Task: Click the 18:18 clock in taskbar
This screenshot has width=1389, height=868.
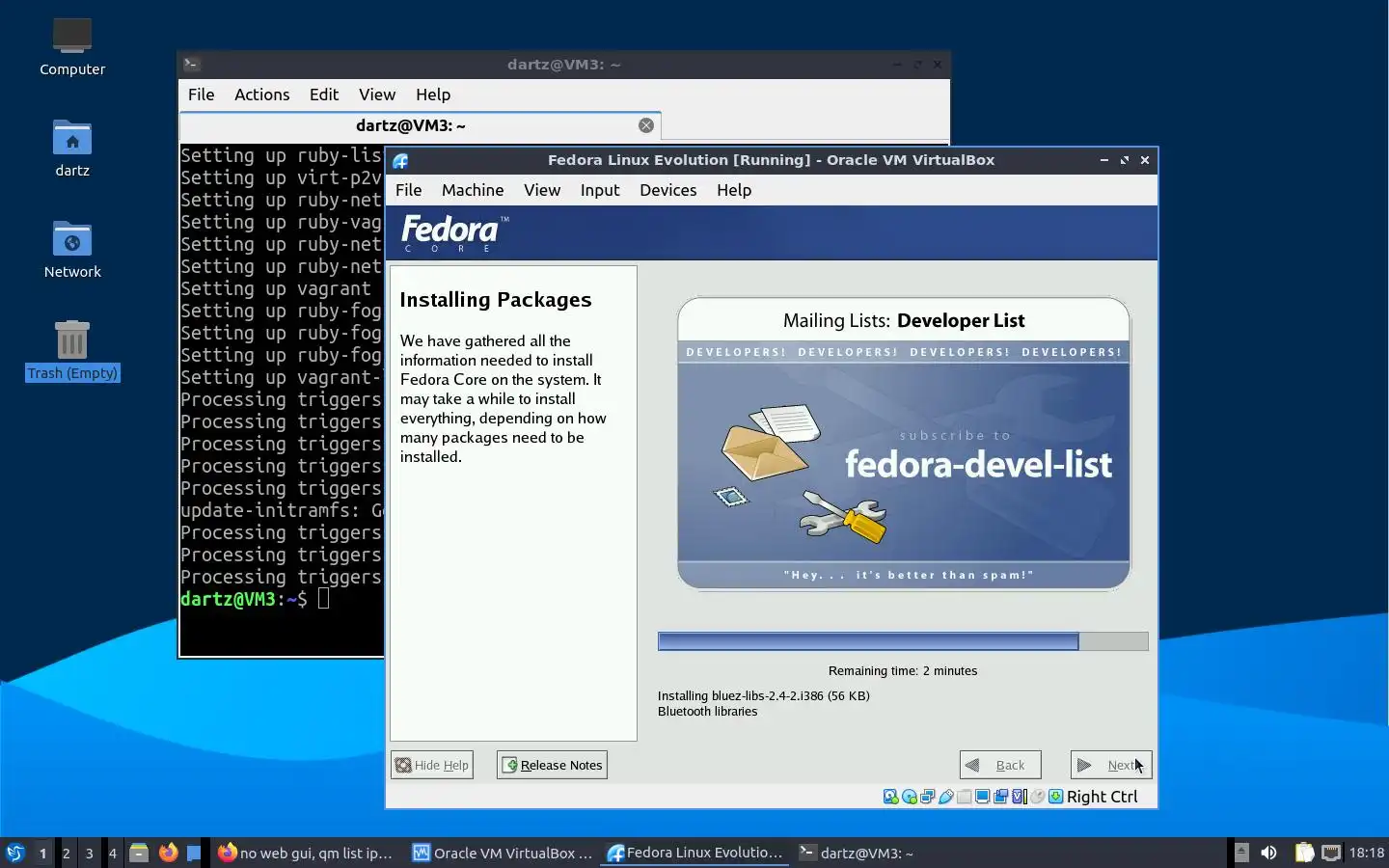Action: click(1366, 853)
